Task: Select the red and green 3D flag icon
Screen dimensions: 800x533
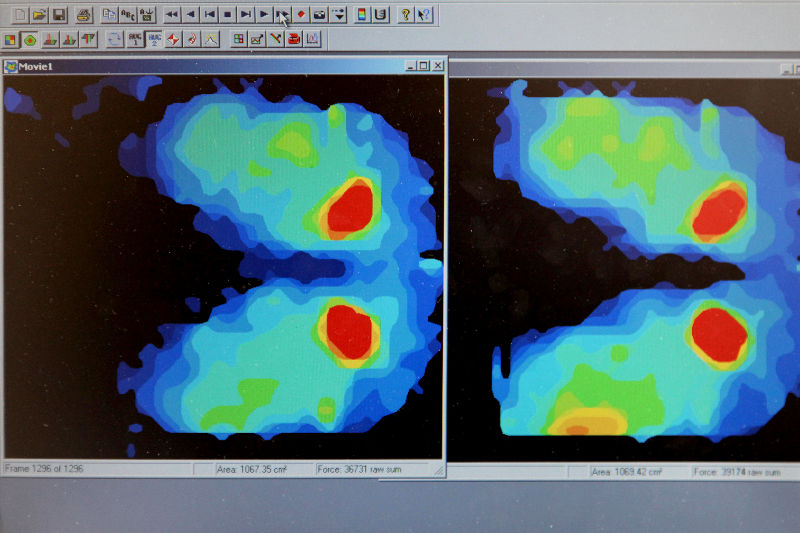Action: 89,39
